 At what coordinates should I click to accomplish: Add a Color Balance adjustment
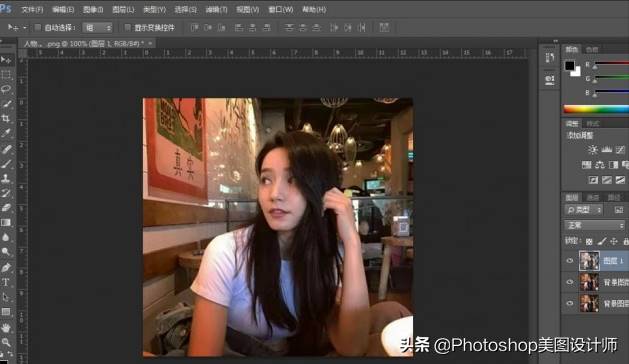[x=600, y=165]
